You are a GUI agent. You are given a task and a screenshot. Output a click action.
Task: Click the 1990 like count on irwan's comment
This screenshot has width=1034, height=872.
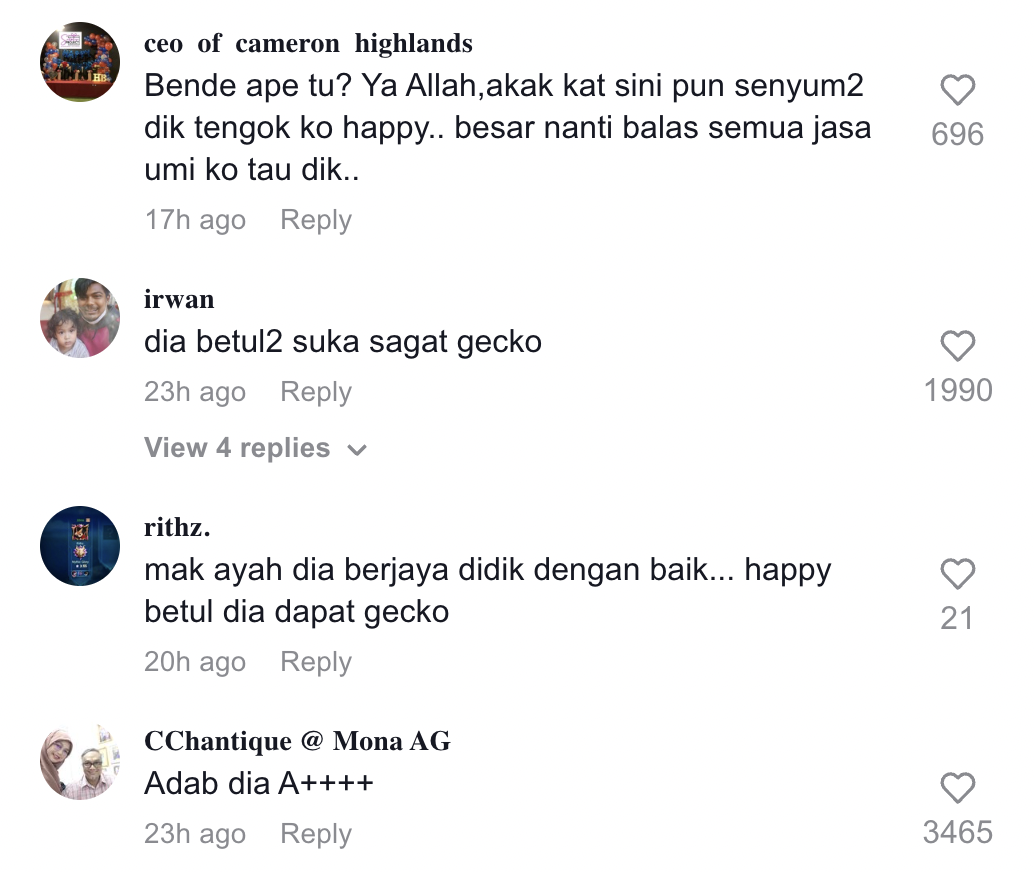(x=957, y=390)
